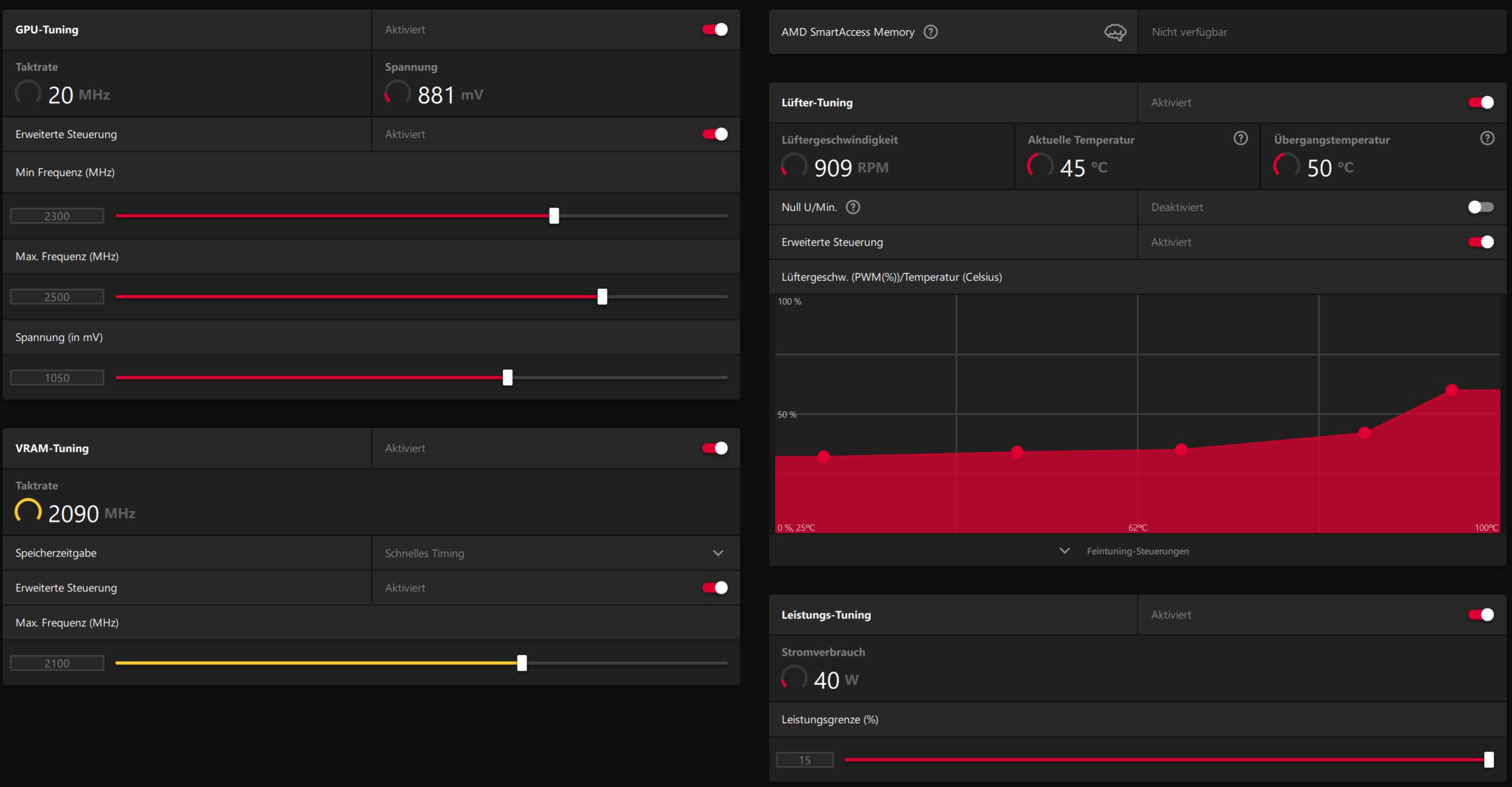
Task: Open help icon for Aktuelle Temperatur
Action: pyautogui.click(x=1240, y=138)
